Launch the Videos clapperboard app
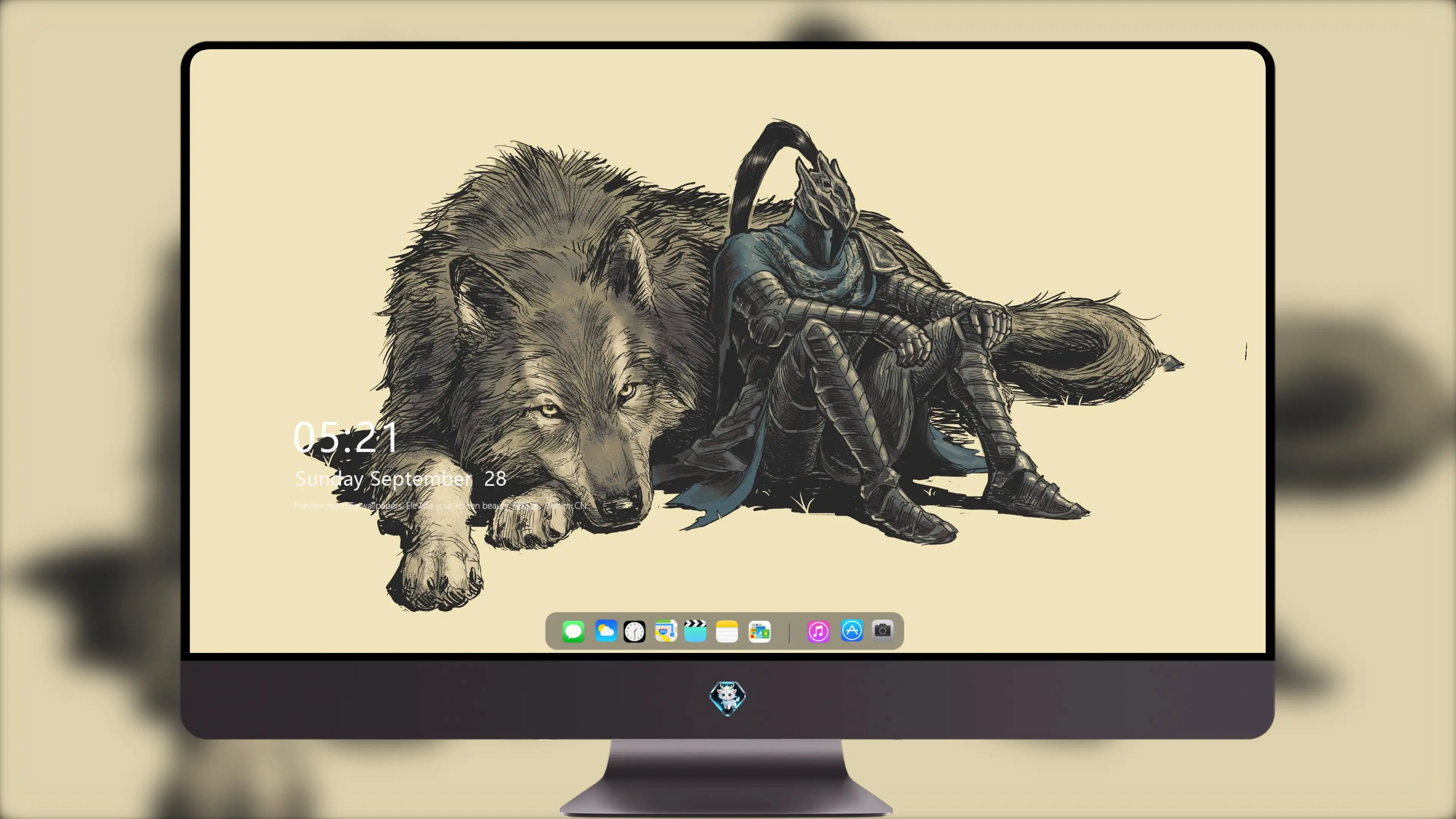Image resolution: width=1456 pixels, height=819 pixels. [695, 631]
